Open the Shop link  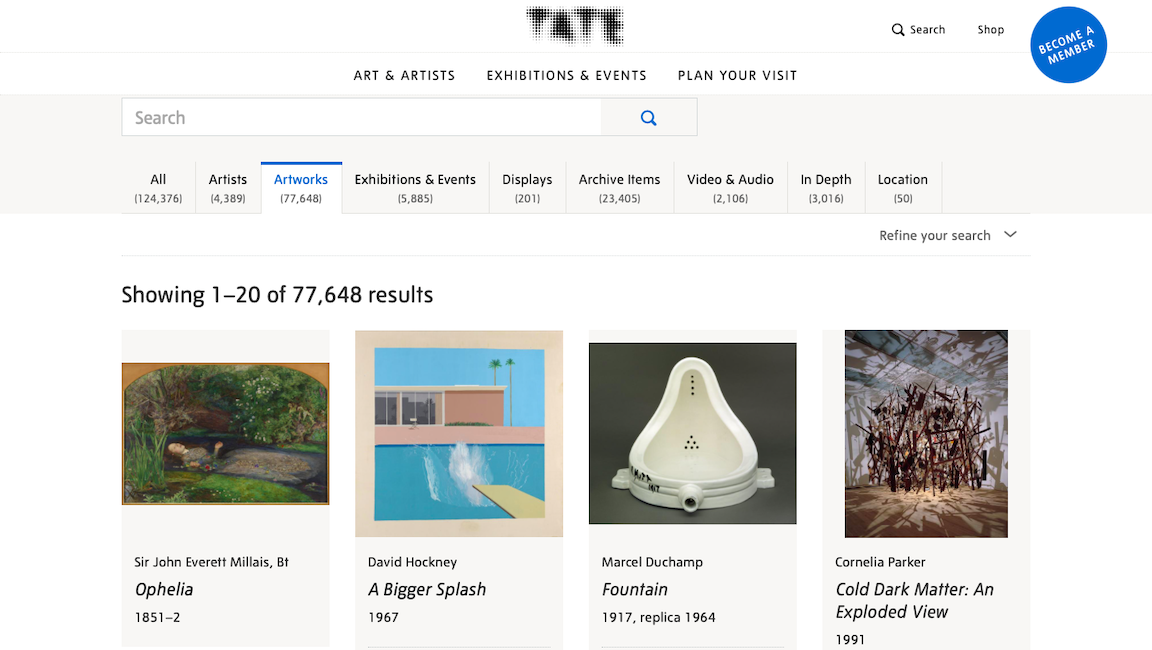coord(990,30)
